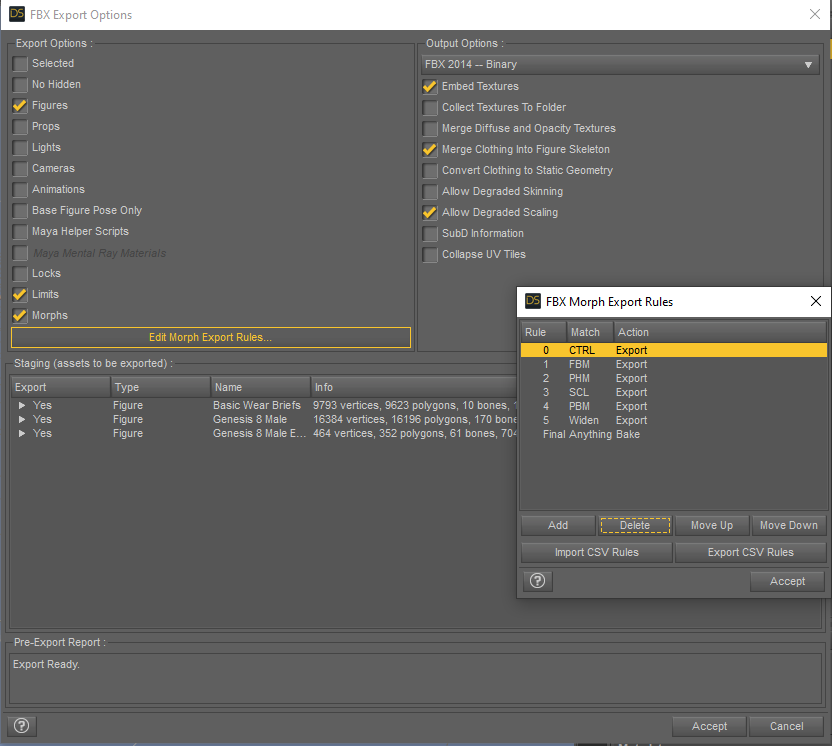Click the help icon in FBX Export Options
The width and height of the screenshot is (832, 746).
pos(22,725)
